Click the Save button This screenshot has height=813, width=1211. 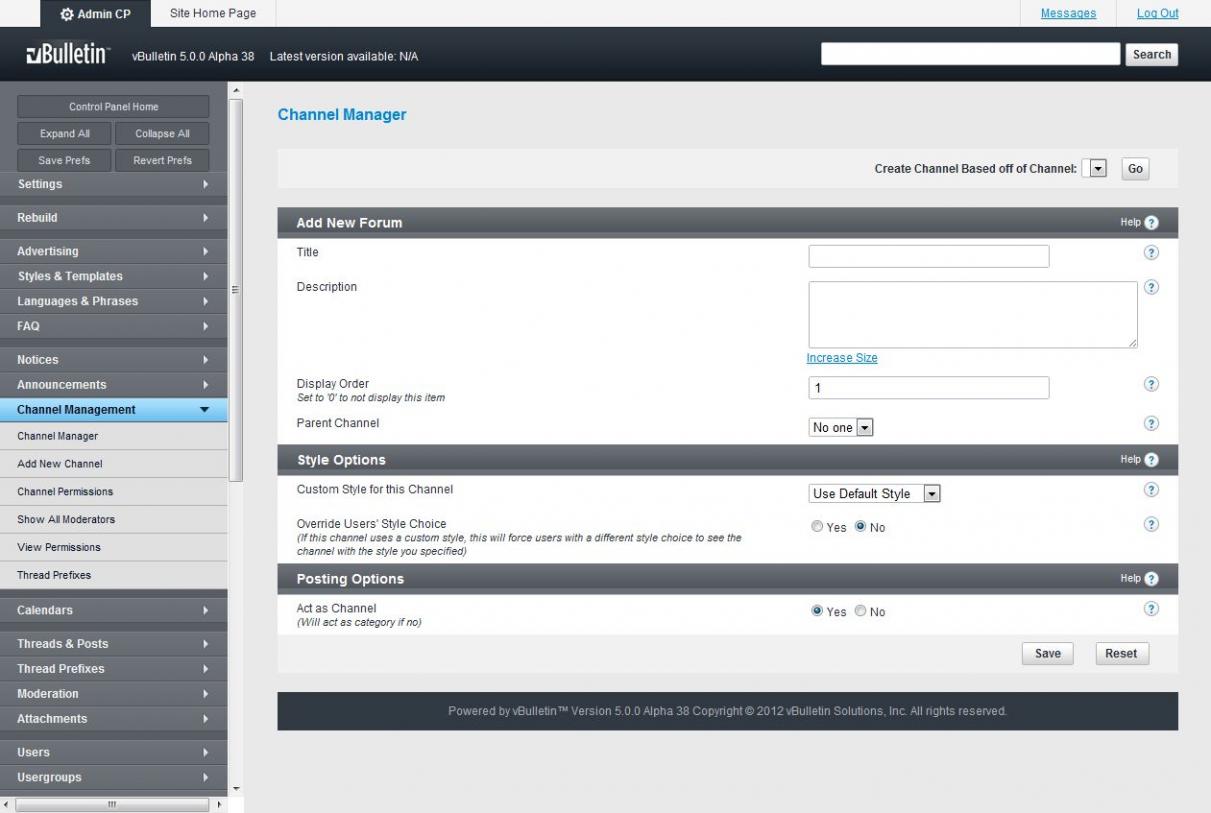pos(1047,654)
